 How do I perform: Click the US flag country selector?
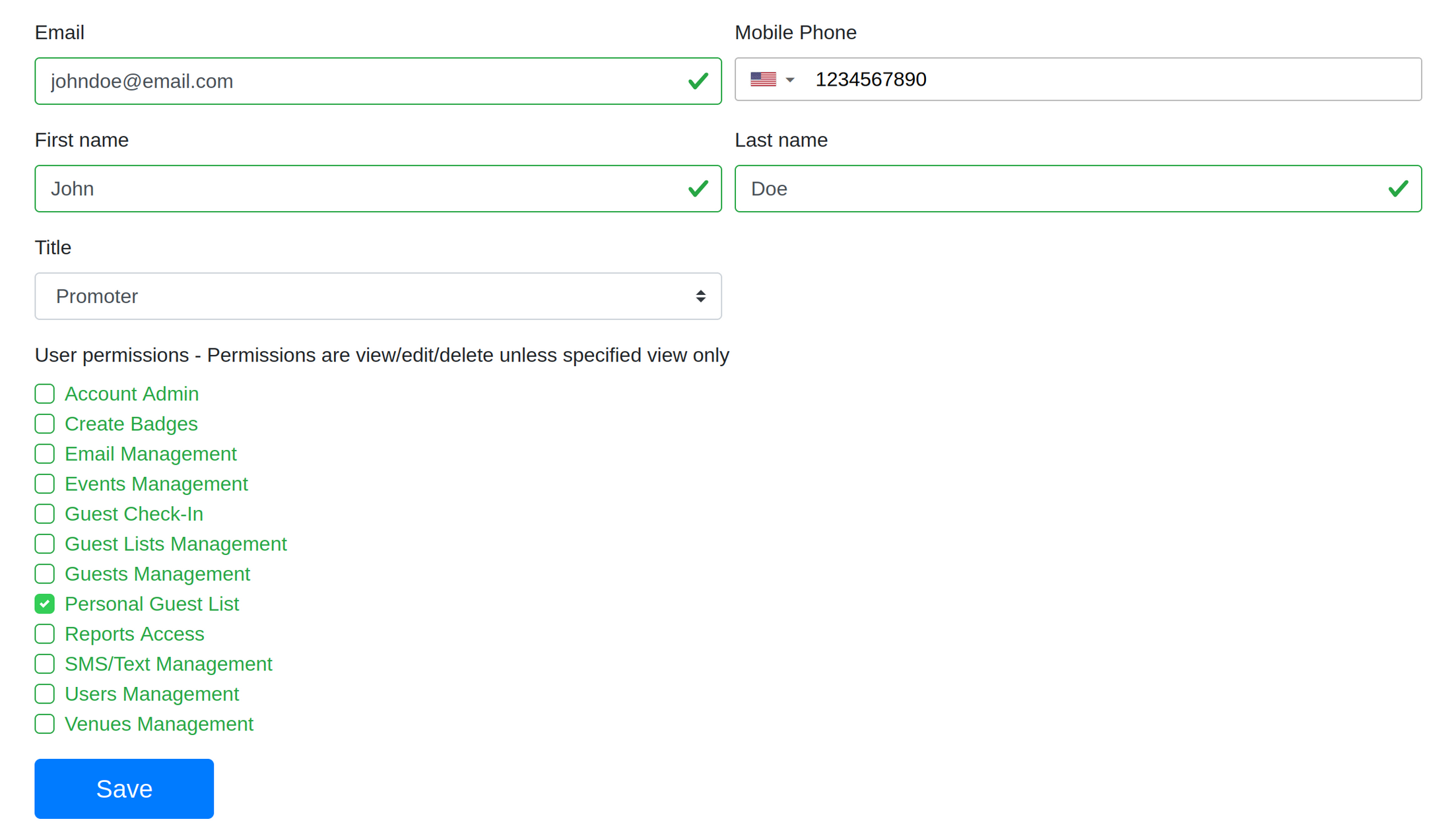[x=764, y=79]
